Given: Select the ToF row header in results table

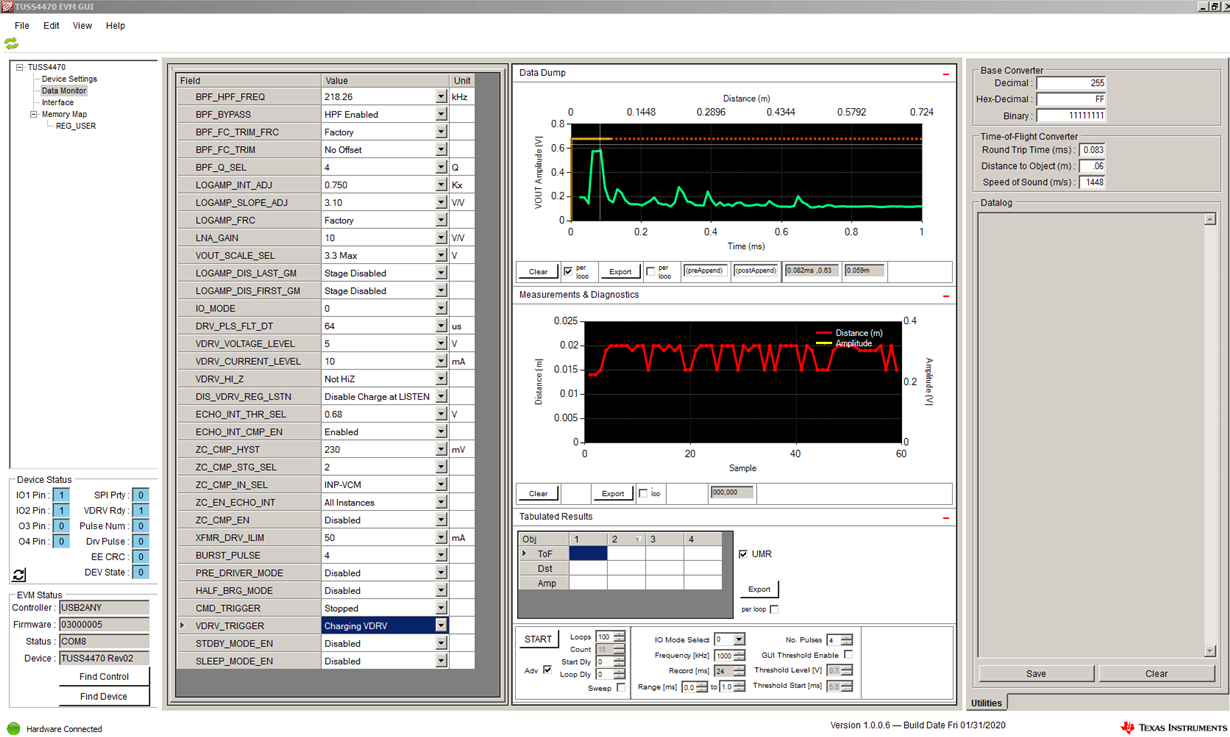Looking at the screenshot, I should point(545,554).
